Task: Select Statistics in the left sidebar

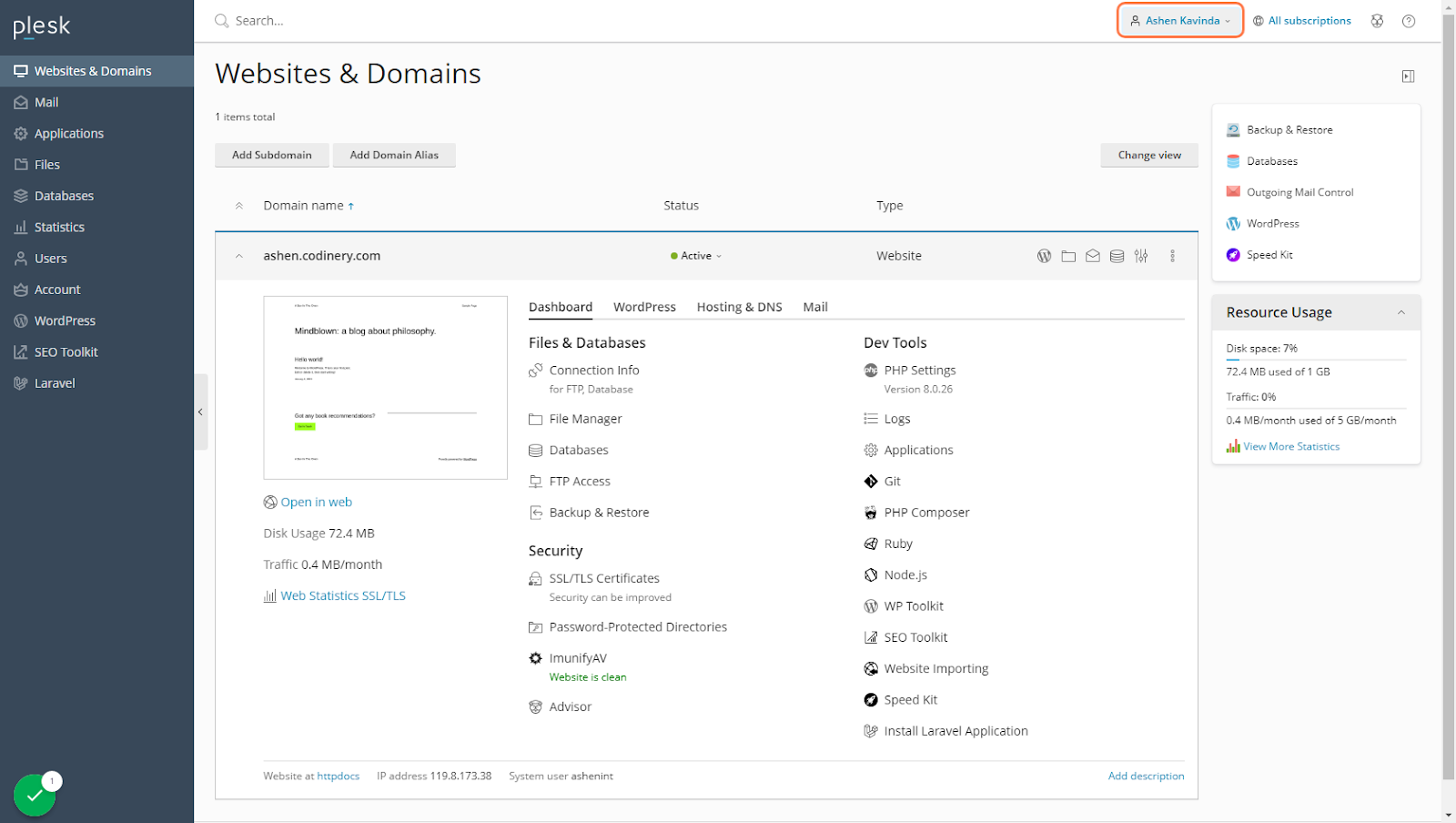Action: pos(59,228)
